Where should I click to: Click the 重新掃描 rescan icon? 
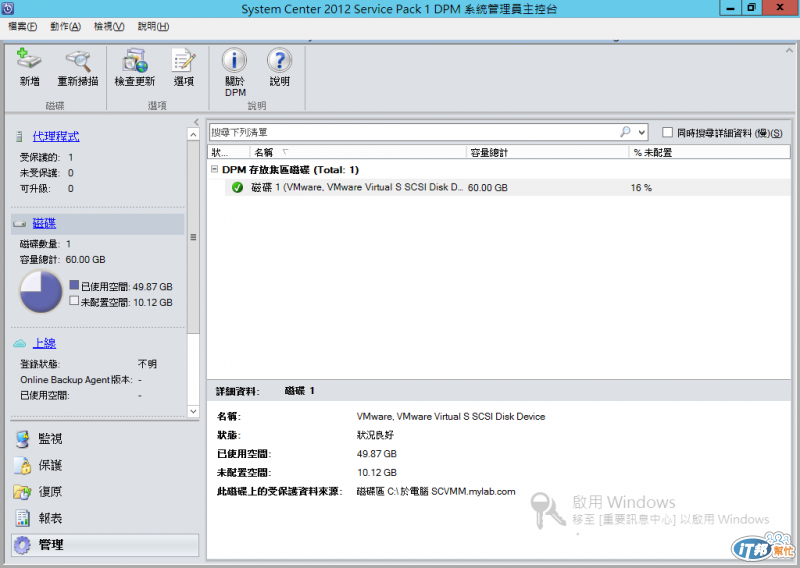(x=78, y=60)
